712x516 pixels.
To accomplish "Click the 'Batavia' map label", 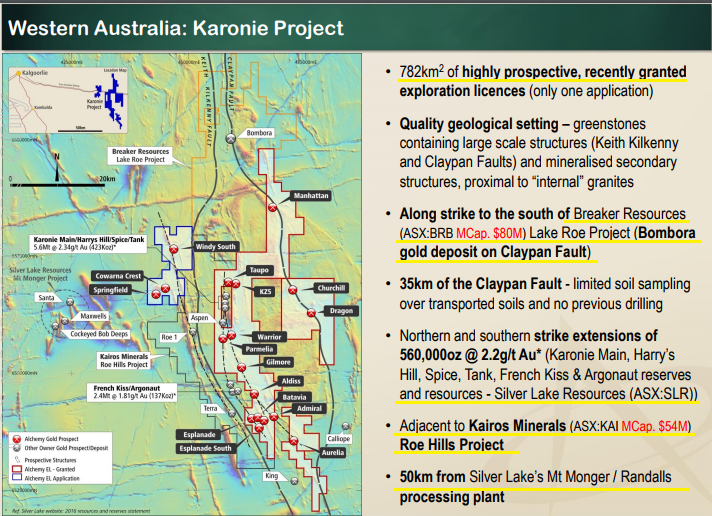I will (x=294, y=397).
